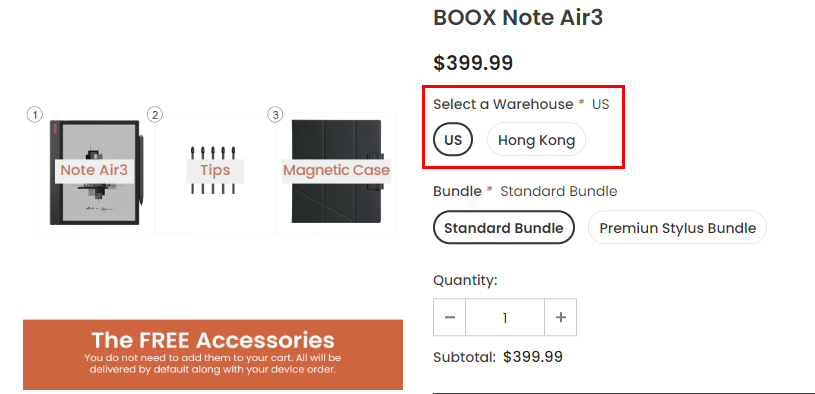Open the Note Air3 device thumbnail

(95, 173)
